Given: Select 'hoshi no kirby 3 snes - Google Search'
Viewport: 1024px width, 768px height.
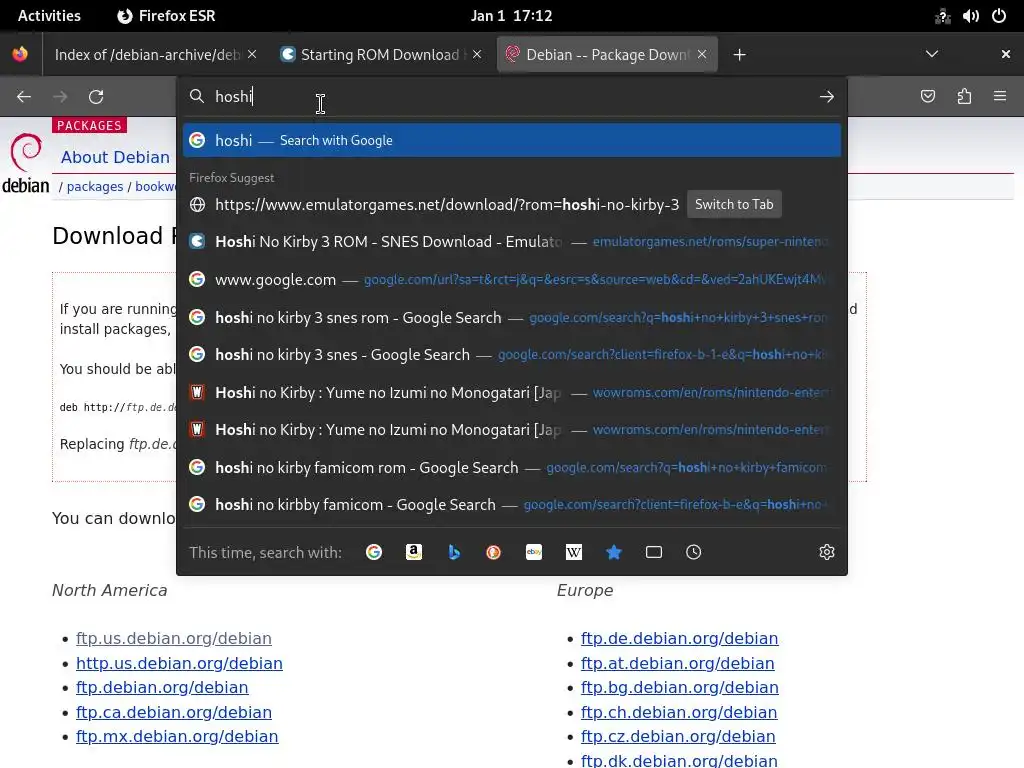Looking at the screenshot, I should [x=511, y=355].
